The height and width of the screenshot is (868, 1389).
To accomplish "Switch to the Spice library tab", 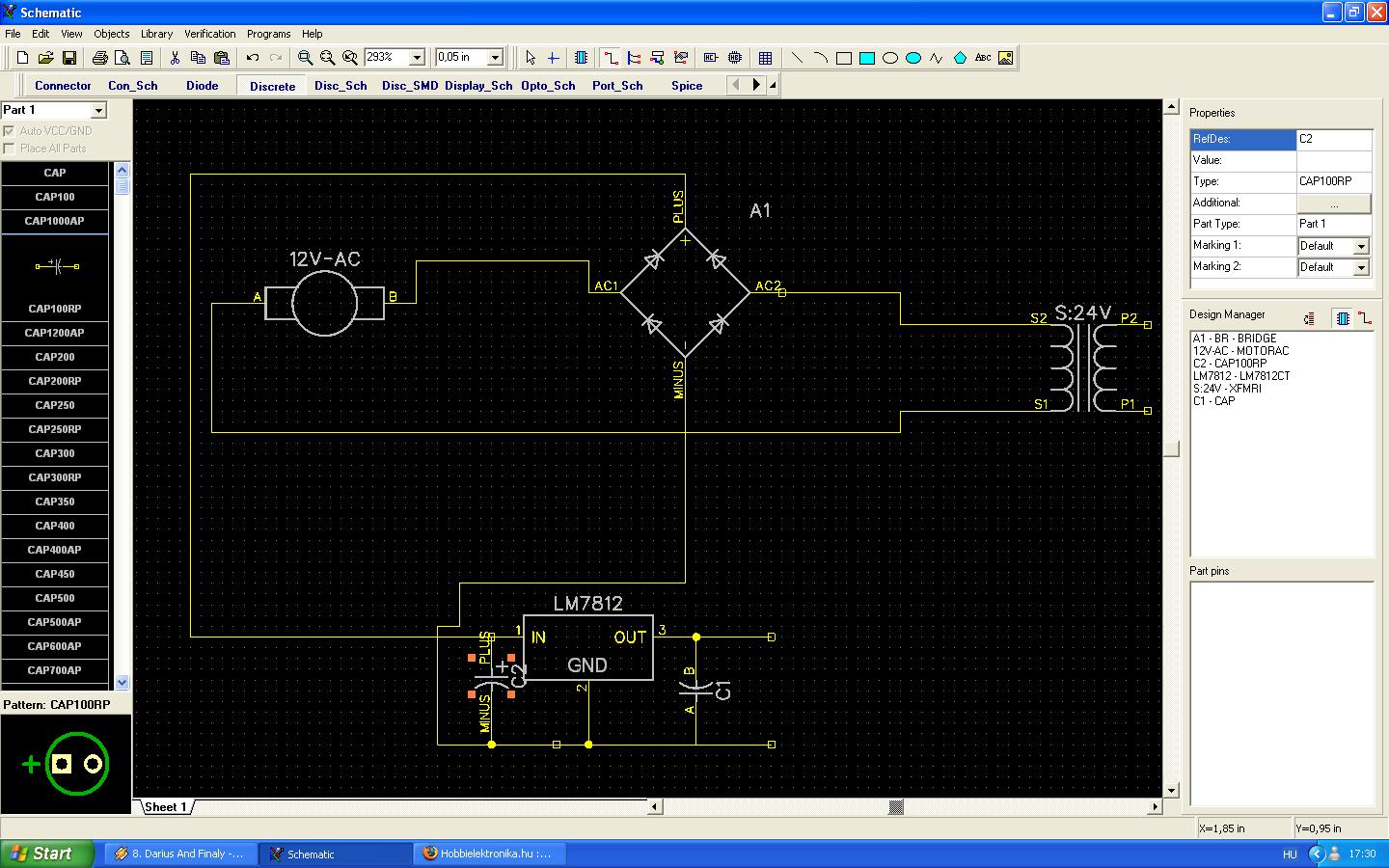I will pos(687,86).
